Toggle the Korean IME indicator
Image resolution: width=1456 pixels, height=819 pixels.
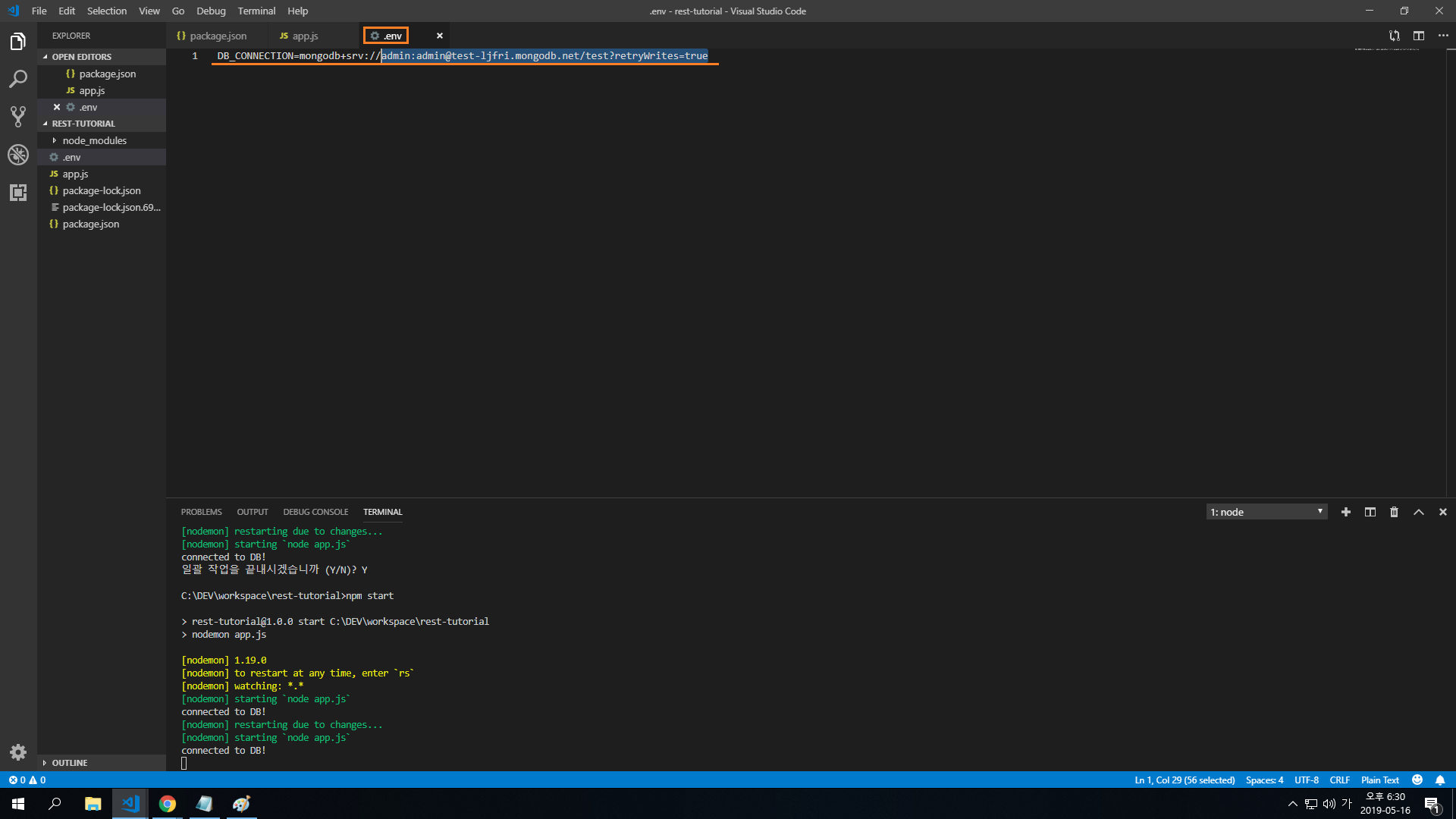pos(1347,804)
